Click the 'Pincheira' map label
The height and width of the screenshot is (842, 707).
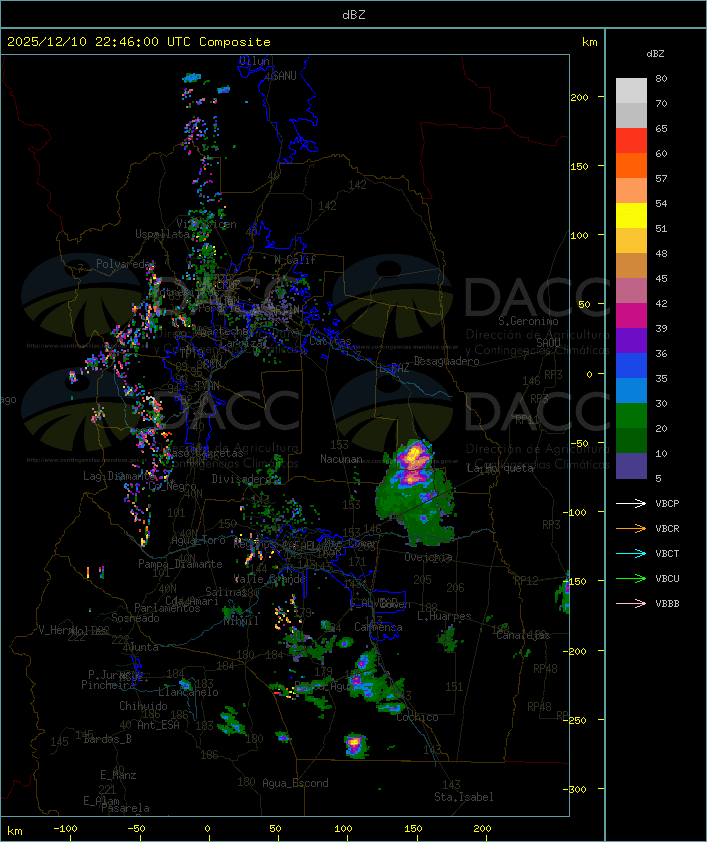click(x=108, y=685)
